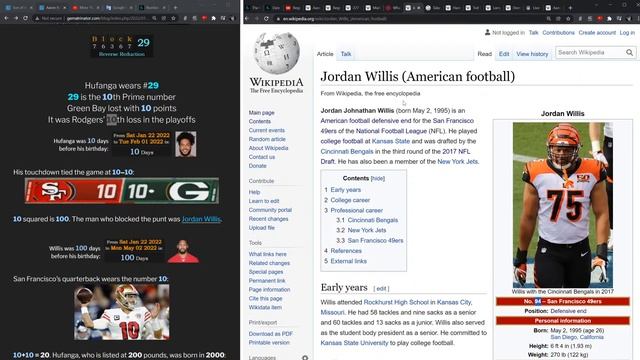Open the Random article sidebar link
Screen dimensions: 640x360
coord(267,139)
